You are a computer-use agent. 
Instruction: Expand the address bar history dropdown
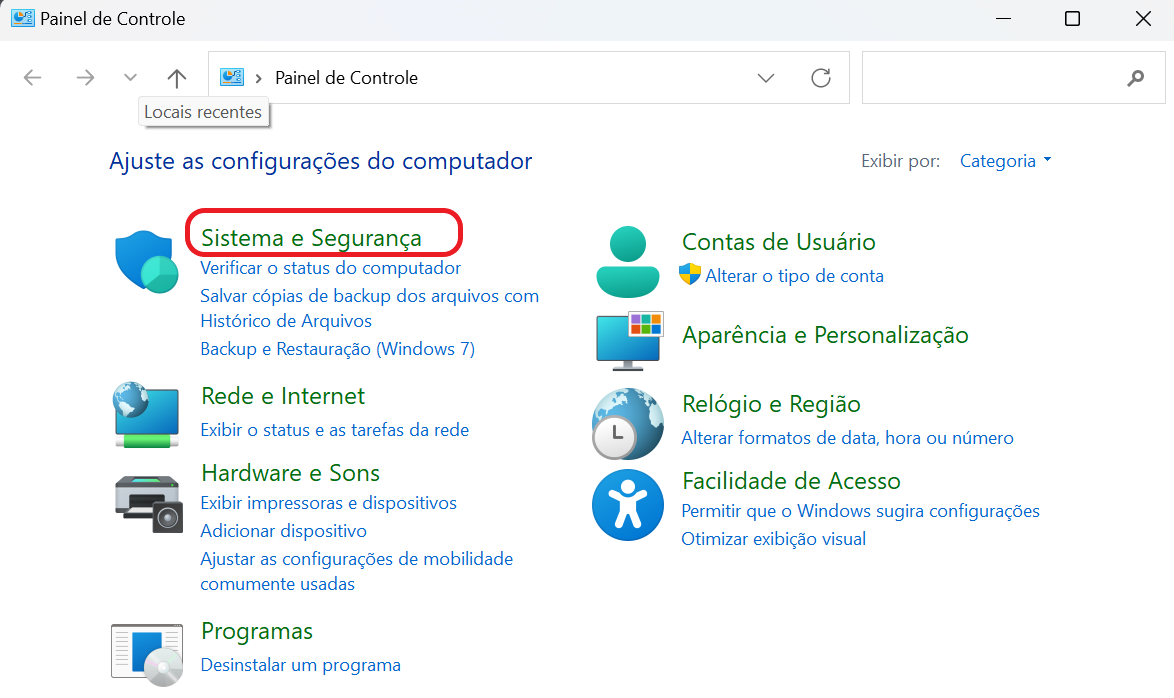765,78
